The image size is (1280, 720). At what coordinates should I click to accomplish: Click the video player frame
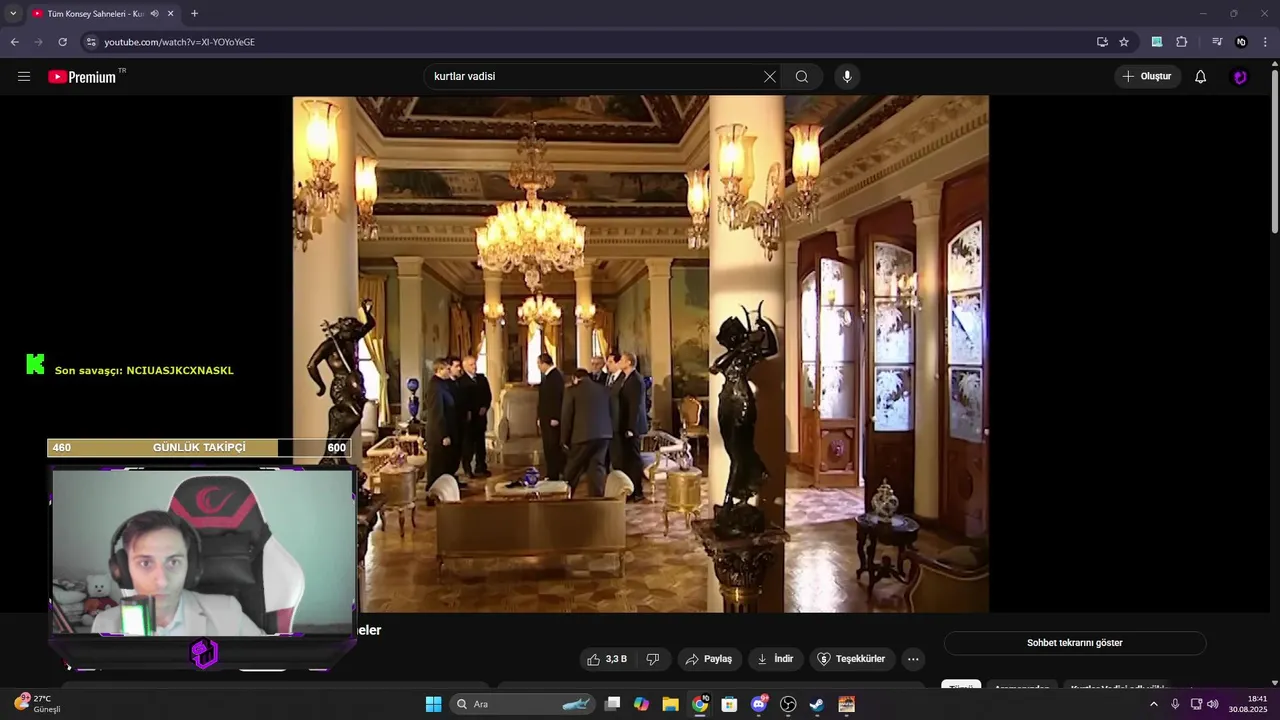point(641,354)
